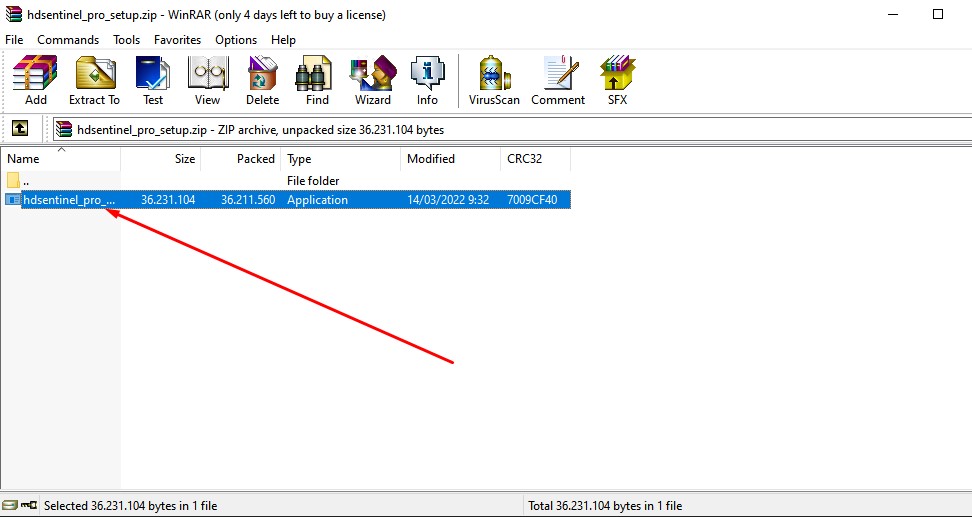Sort by the CRC32 column header

pos(535,159)
